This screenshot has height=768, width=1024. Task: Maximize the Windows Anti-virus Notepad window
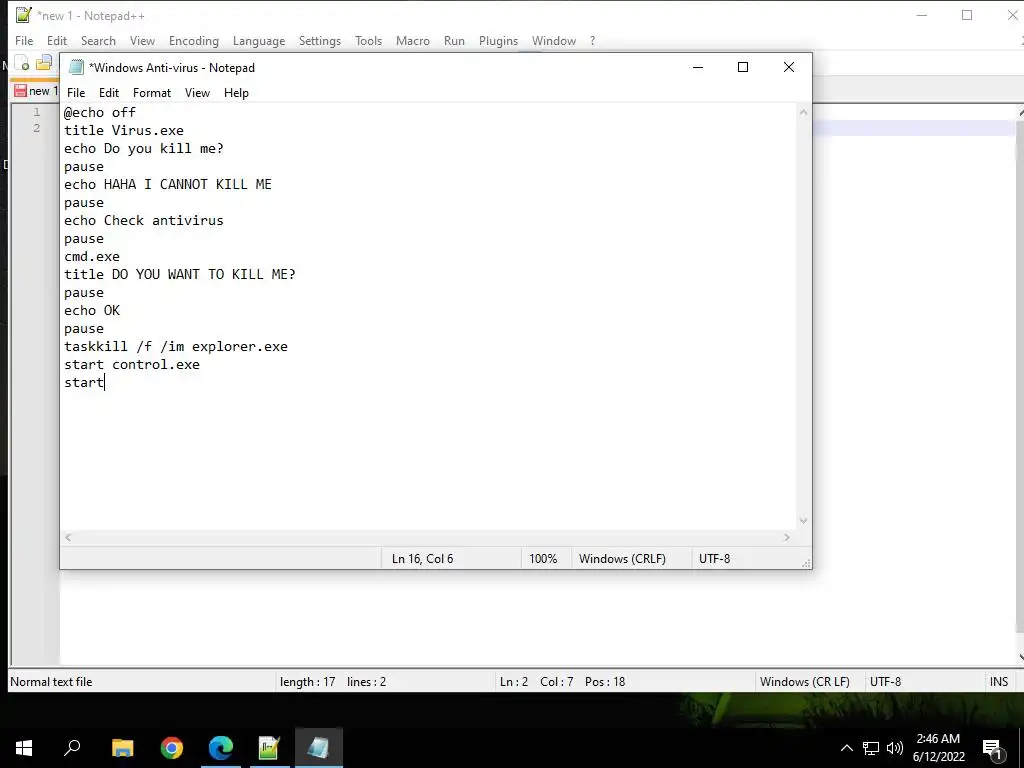[x=743, y=67]
